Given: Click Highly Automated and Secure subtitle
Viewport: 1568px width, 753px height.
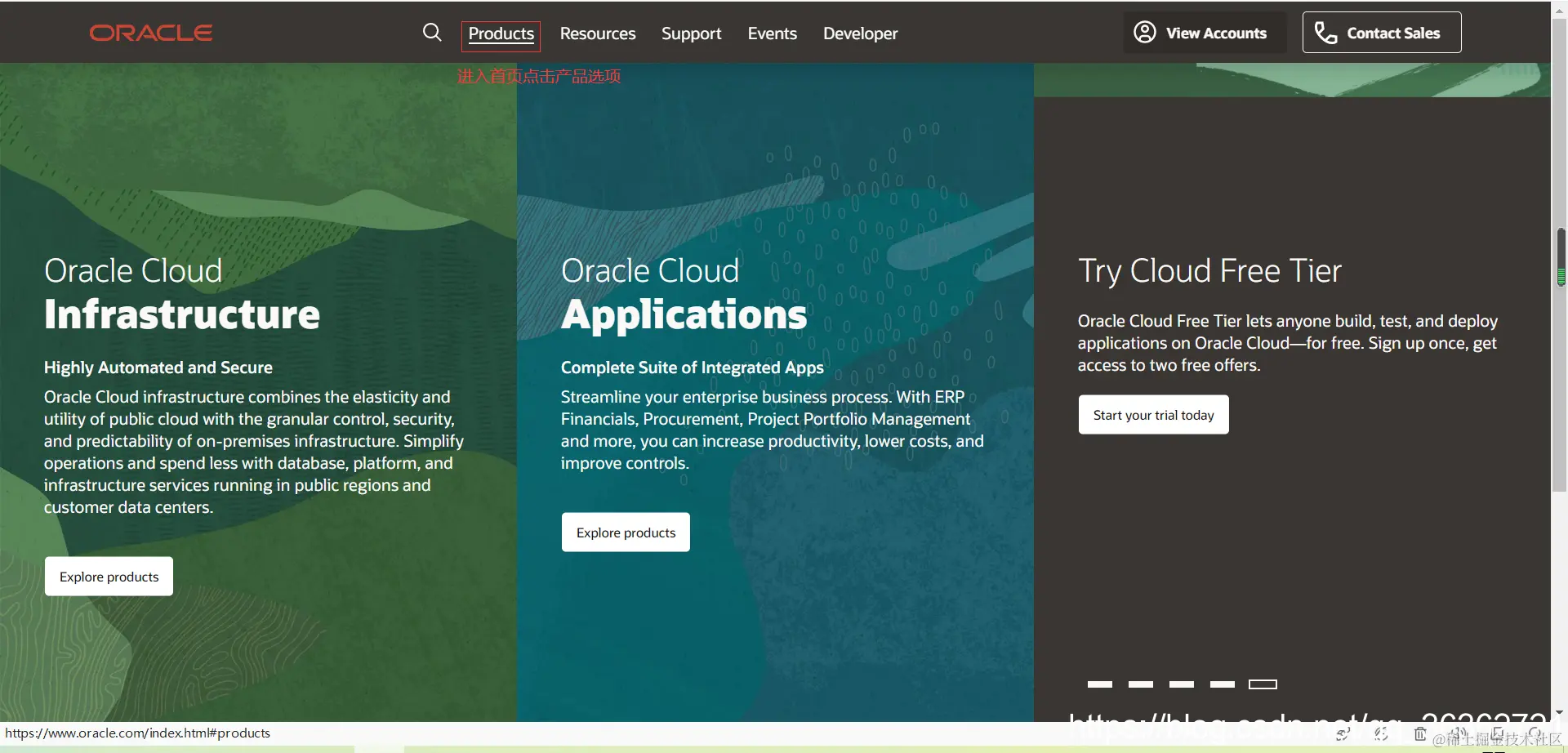Looking at the screenshot, I should pos(158,368).
